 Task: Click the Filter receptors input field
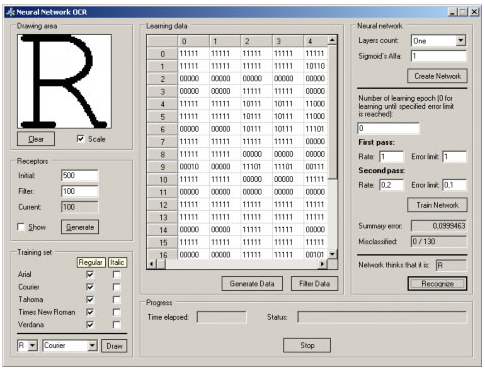click(80, 191)
